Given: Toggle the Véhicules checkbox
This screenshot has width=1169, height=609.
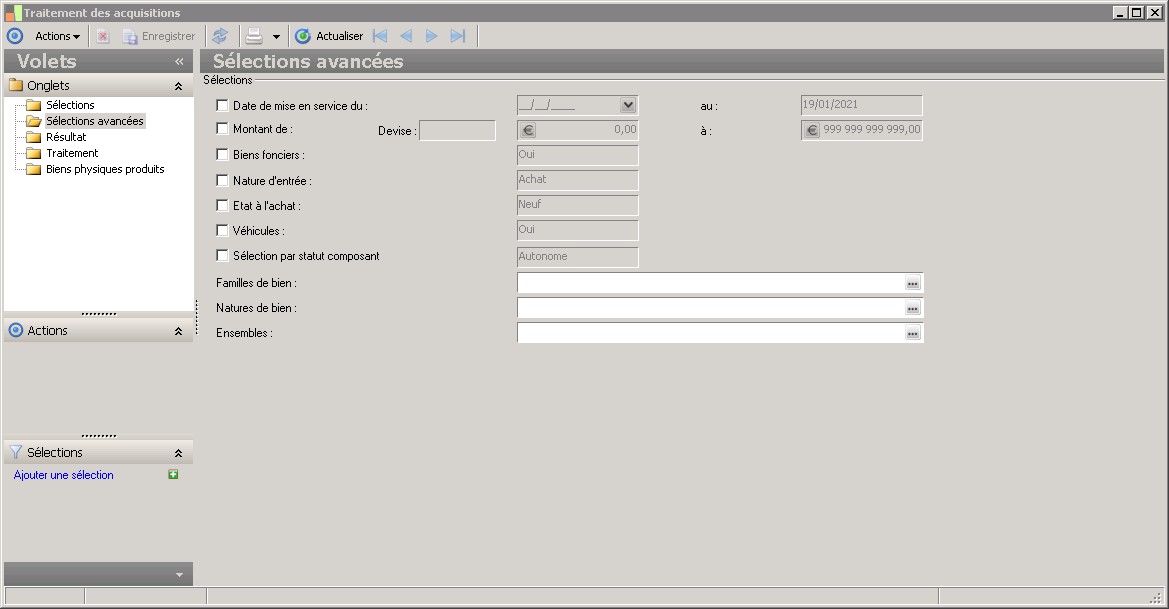Looking at the screenshot, I should pos(222,230).
